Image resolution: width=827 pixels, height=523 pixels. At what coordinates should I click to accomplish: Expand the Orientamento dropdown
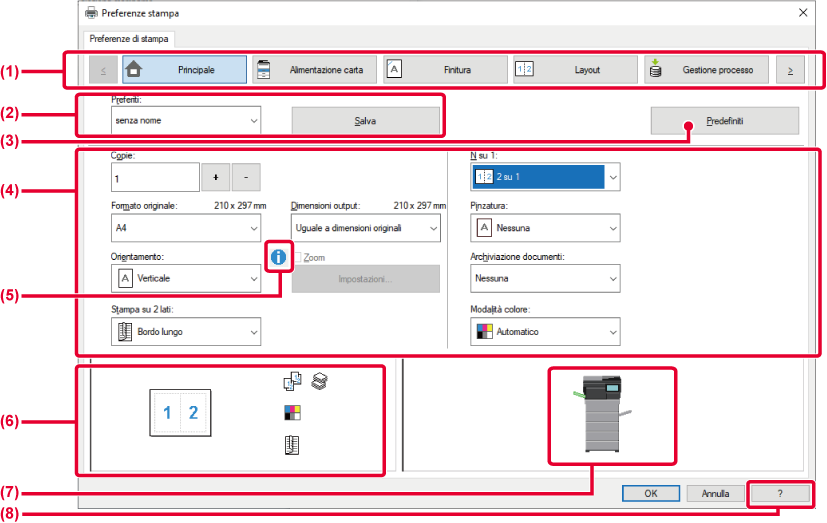186,278
